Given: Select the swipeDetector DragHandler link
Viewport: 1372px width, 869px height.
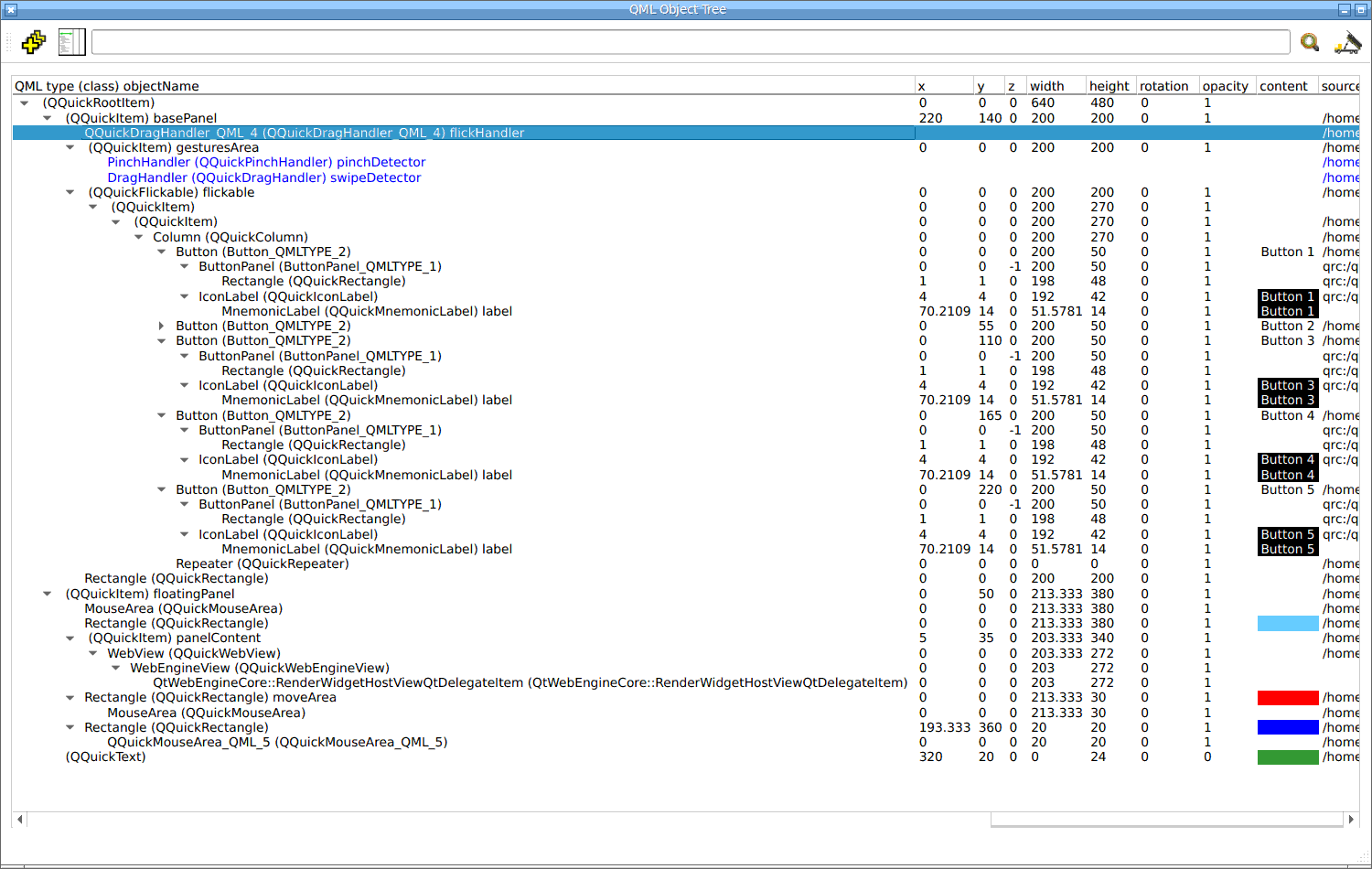Looking at the screenshot, I should 263,177.
